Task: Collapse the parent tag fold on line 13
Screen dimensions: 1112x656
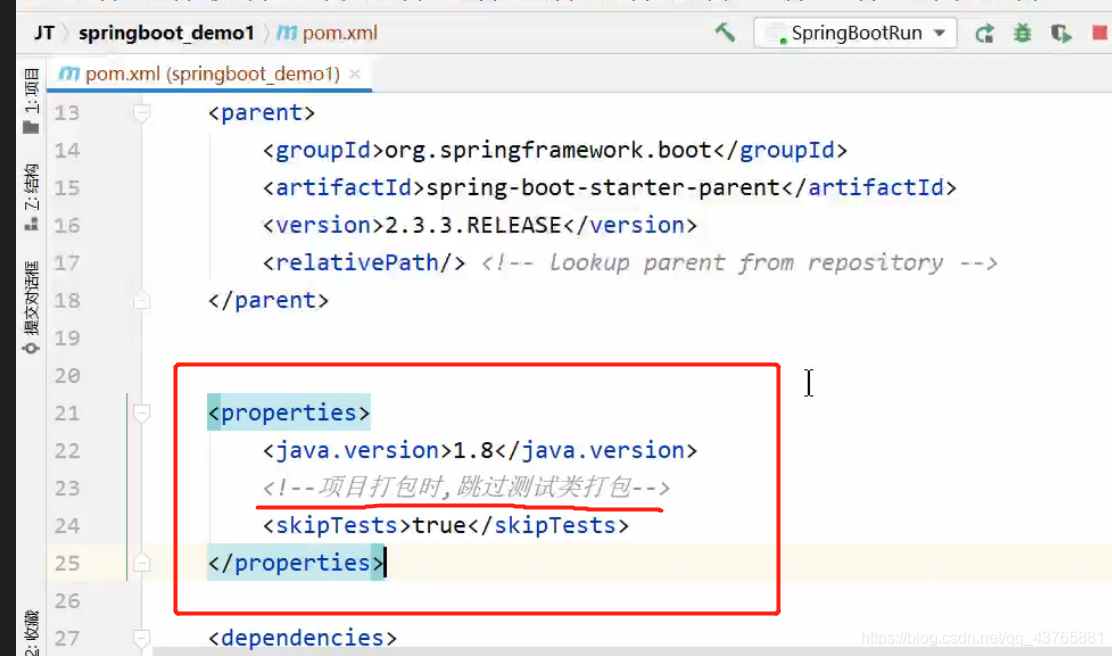Action: click(x=142, y=113)
